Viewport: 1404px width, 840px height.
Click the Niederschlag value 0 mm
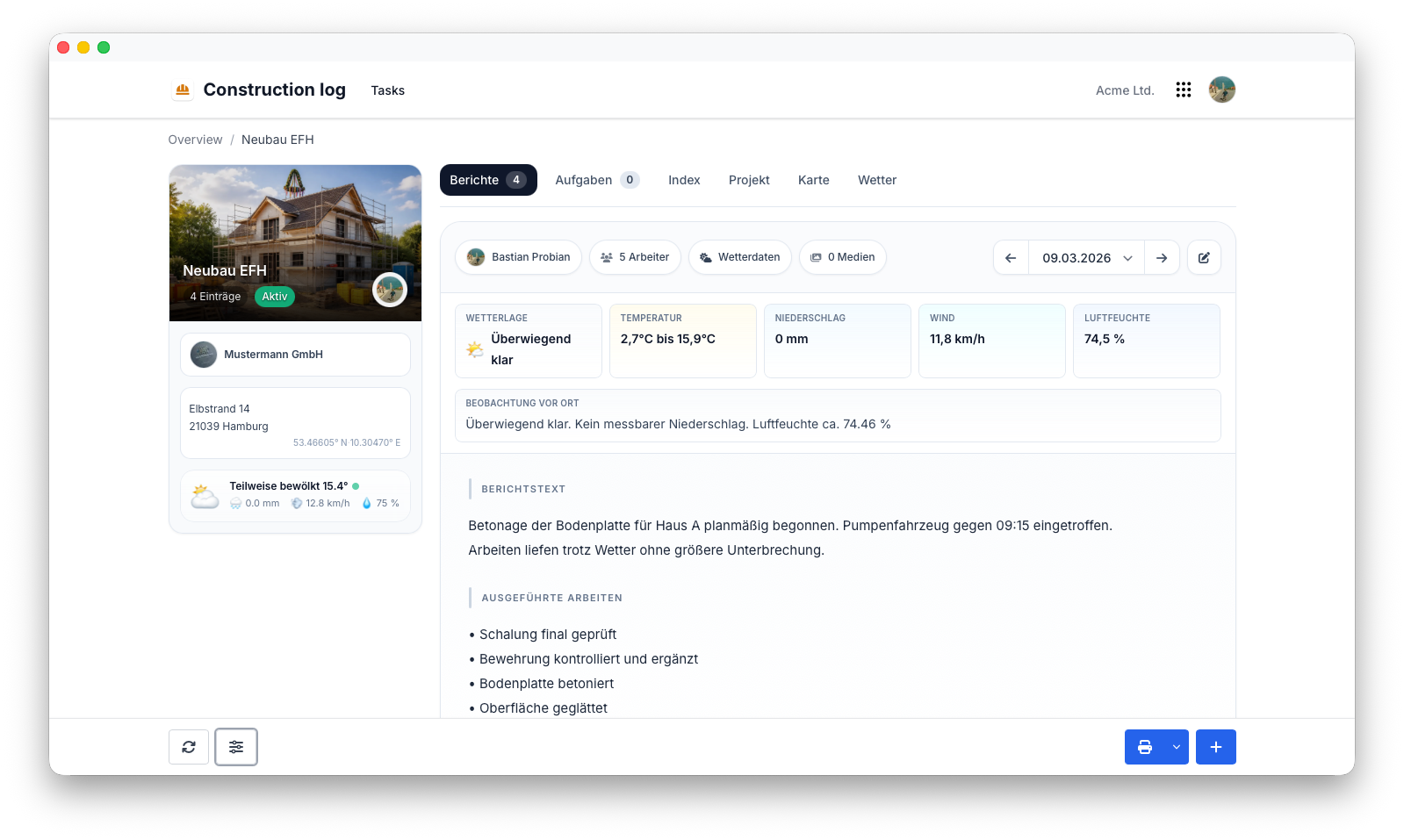[792, 339]
